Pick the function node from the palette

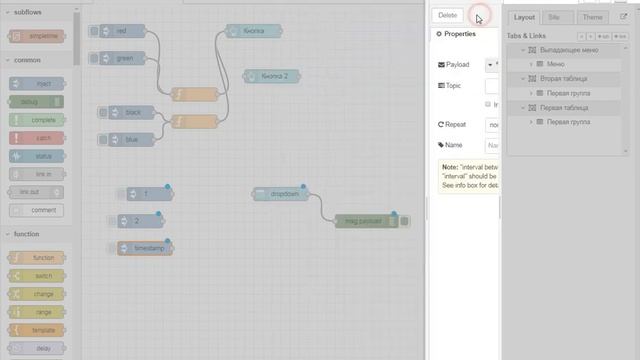point(37,258)
